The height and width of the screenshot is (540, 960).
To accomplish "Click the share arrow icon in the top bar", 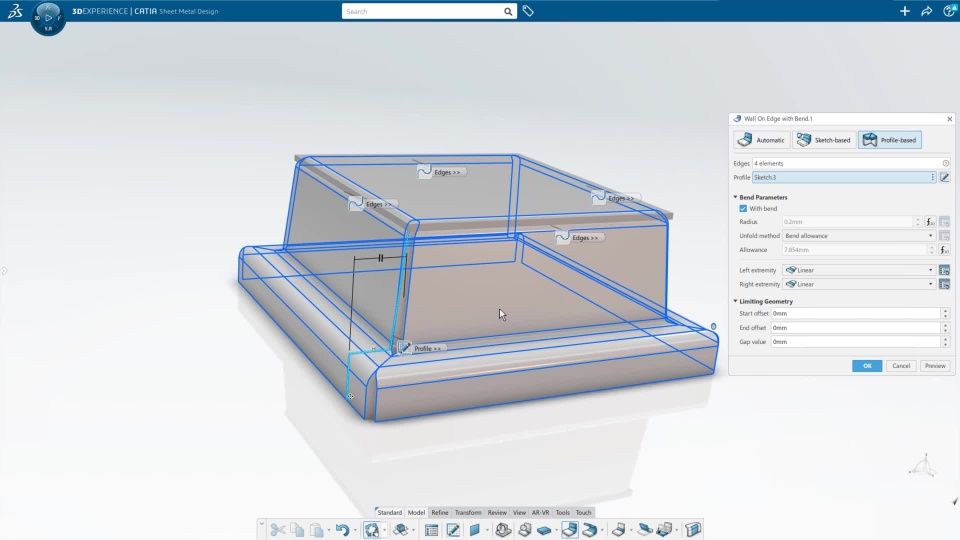I will point(926,11).
